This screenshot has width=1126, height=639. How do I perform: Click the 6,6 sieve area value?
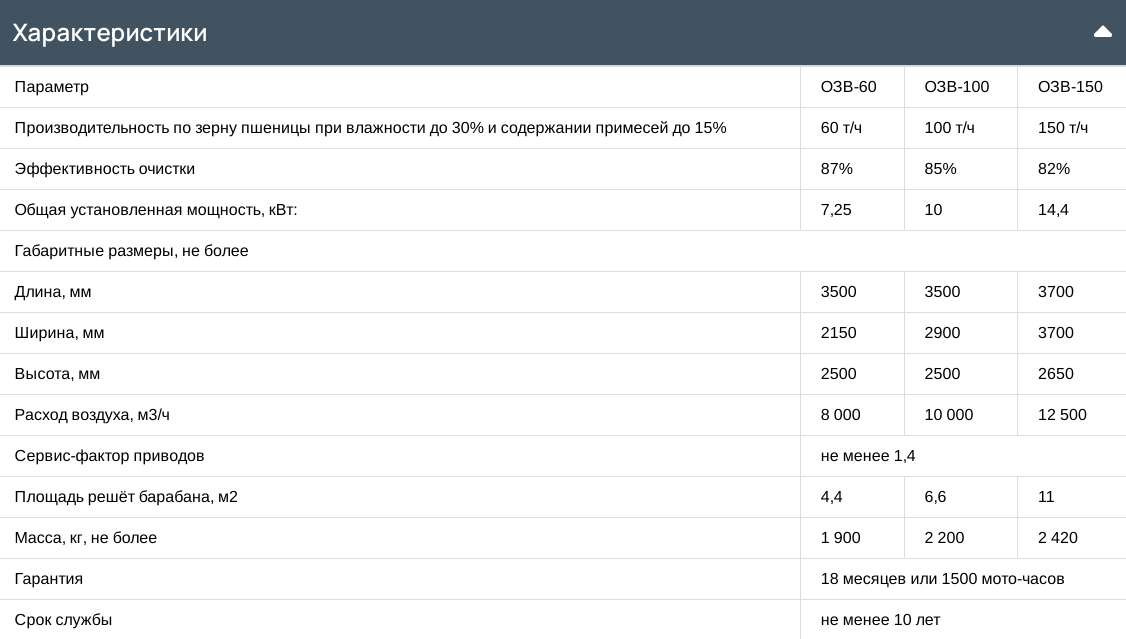click(935, 497)
